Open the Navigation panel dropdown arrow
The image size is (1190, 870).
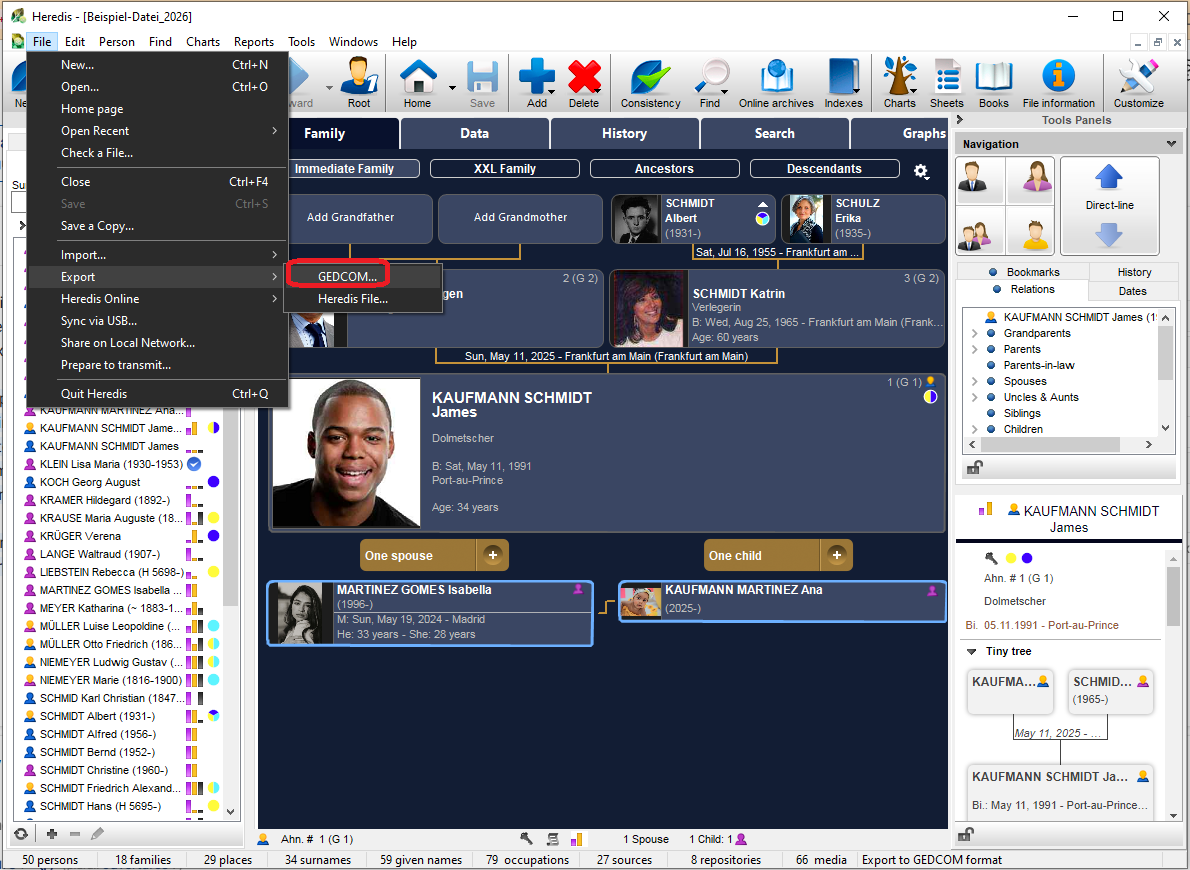(x=1172, y=144)
